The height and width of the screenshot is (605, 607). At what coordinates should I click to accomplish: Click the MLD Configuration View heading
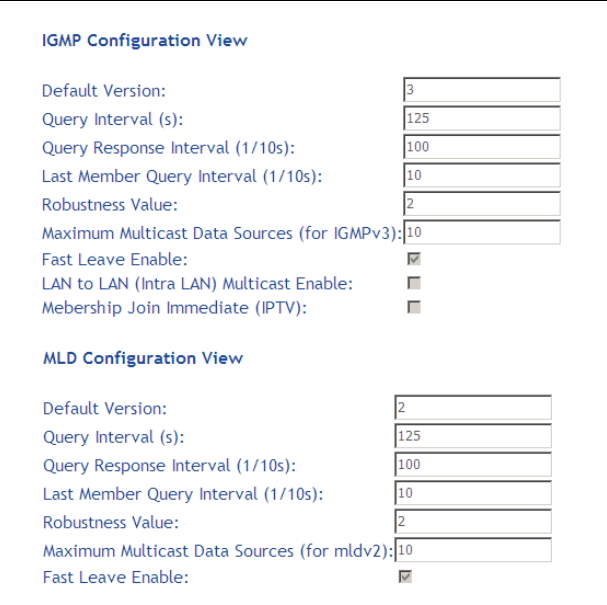click(142, 358)
